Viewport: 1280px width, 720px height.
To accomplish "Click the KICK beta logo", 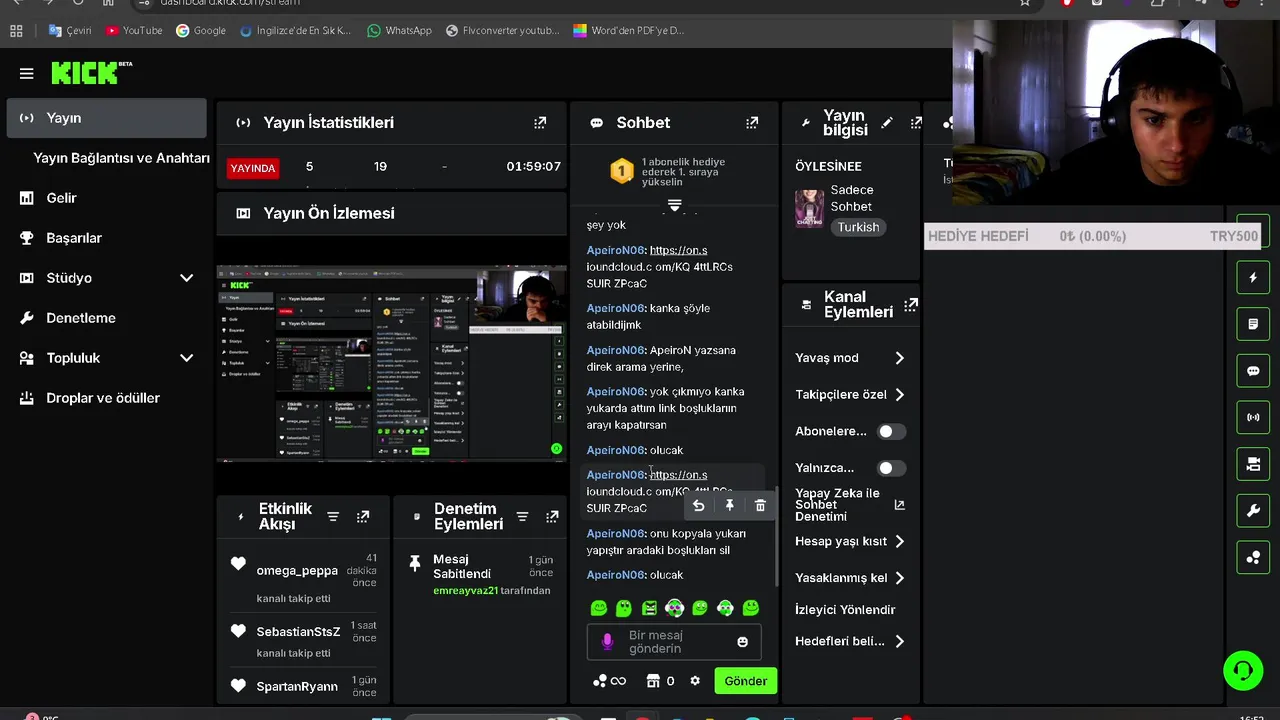I will coord(91,72).
